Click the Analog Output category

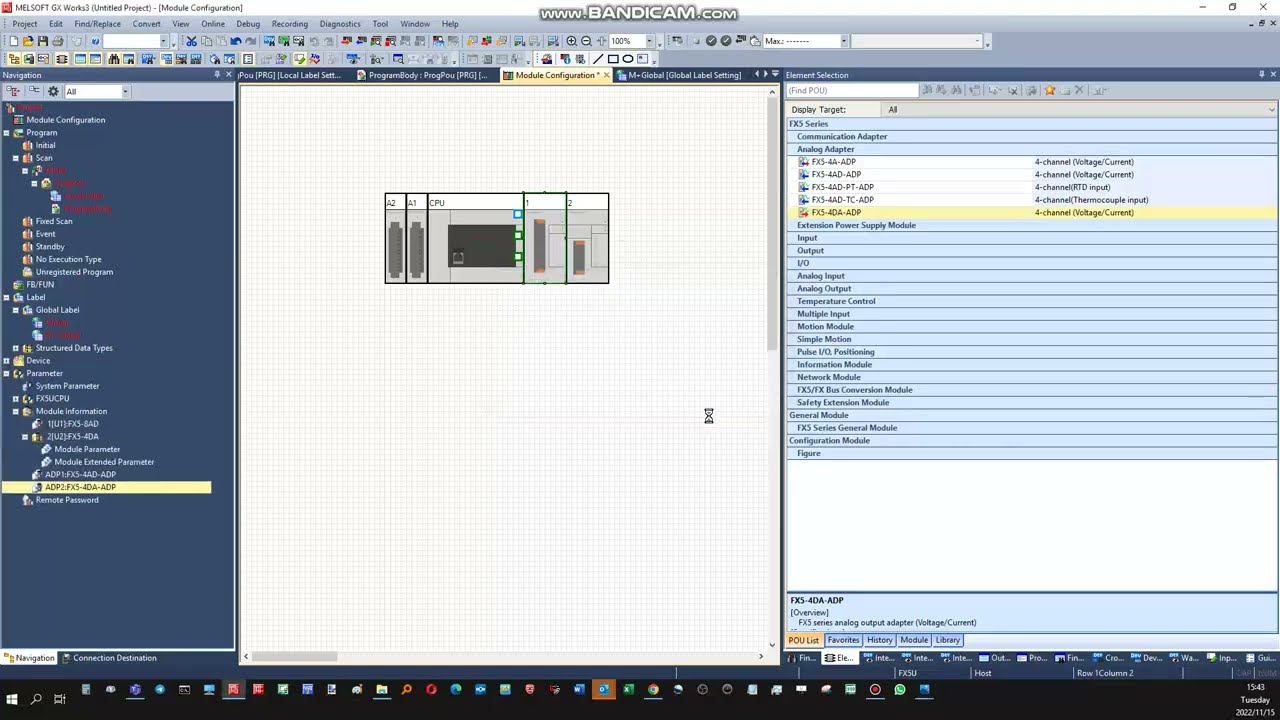click(x=824, y=288)
